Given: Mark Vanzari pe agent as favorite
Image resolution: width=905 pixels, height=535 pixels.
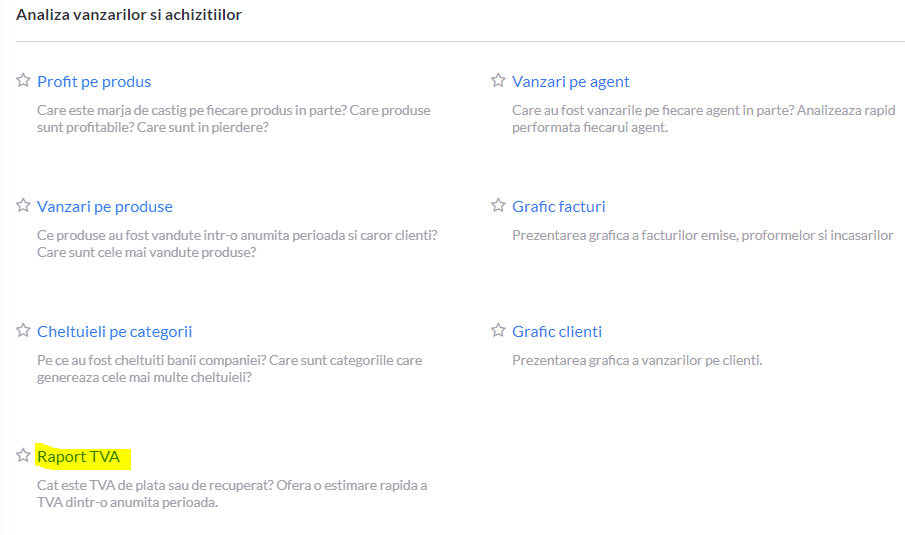Looking at the screenshot, I should click(498, 80).
